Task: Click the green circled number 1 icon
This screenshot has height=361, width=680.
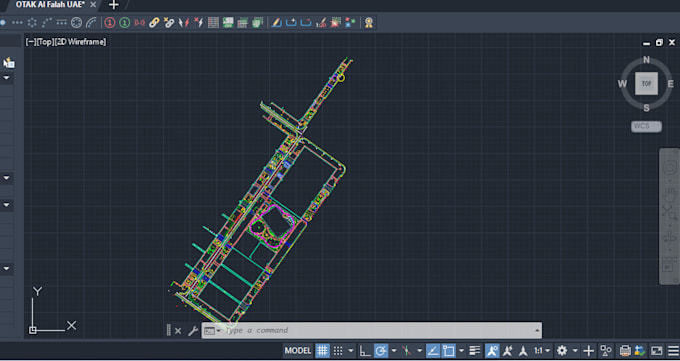Action: 124,22
